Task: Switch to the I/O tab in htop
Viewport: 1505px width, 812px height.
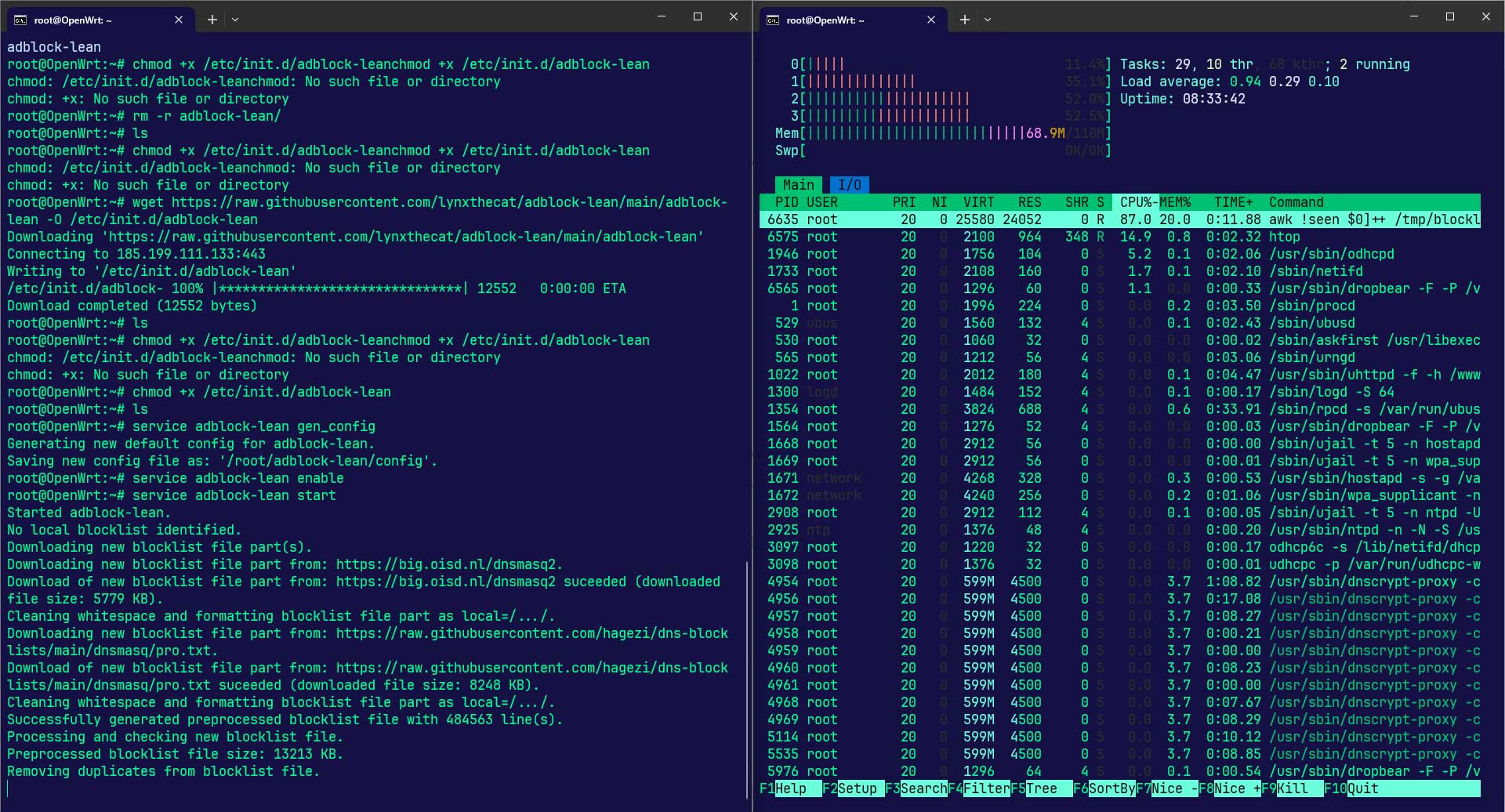Action: point(849,185)
